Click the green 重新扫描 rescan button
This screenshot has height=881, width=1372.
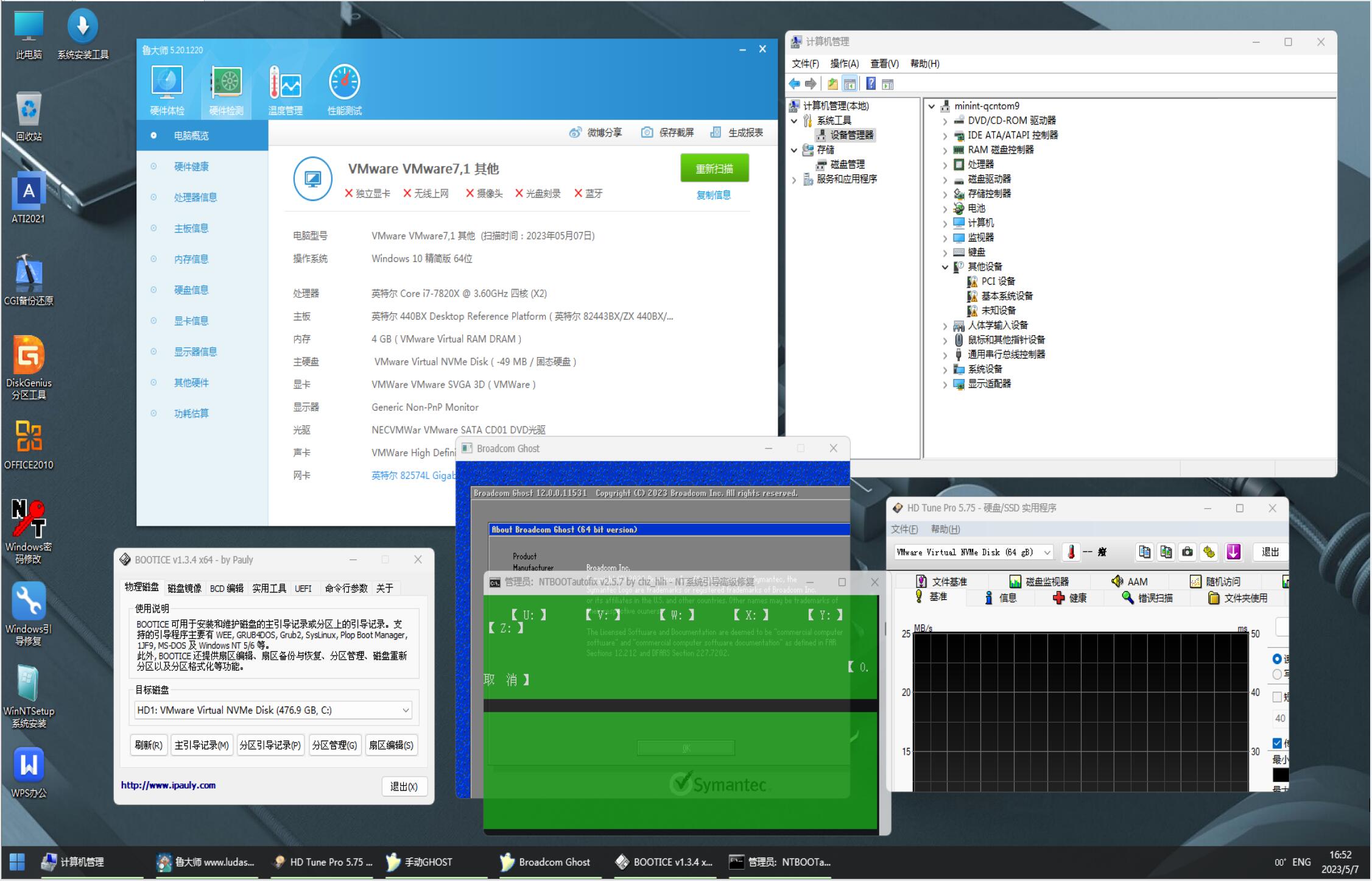click(x=714, y=169)
